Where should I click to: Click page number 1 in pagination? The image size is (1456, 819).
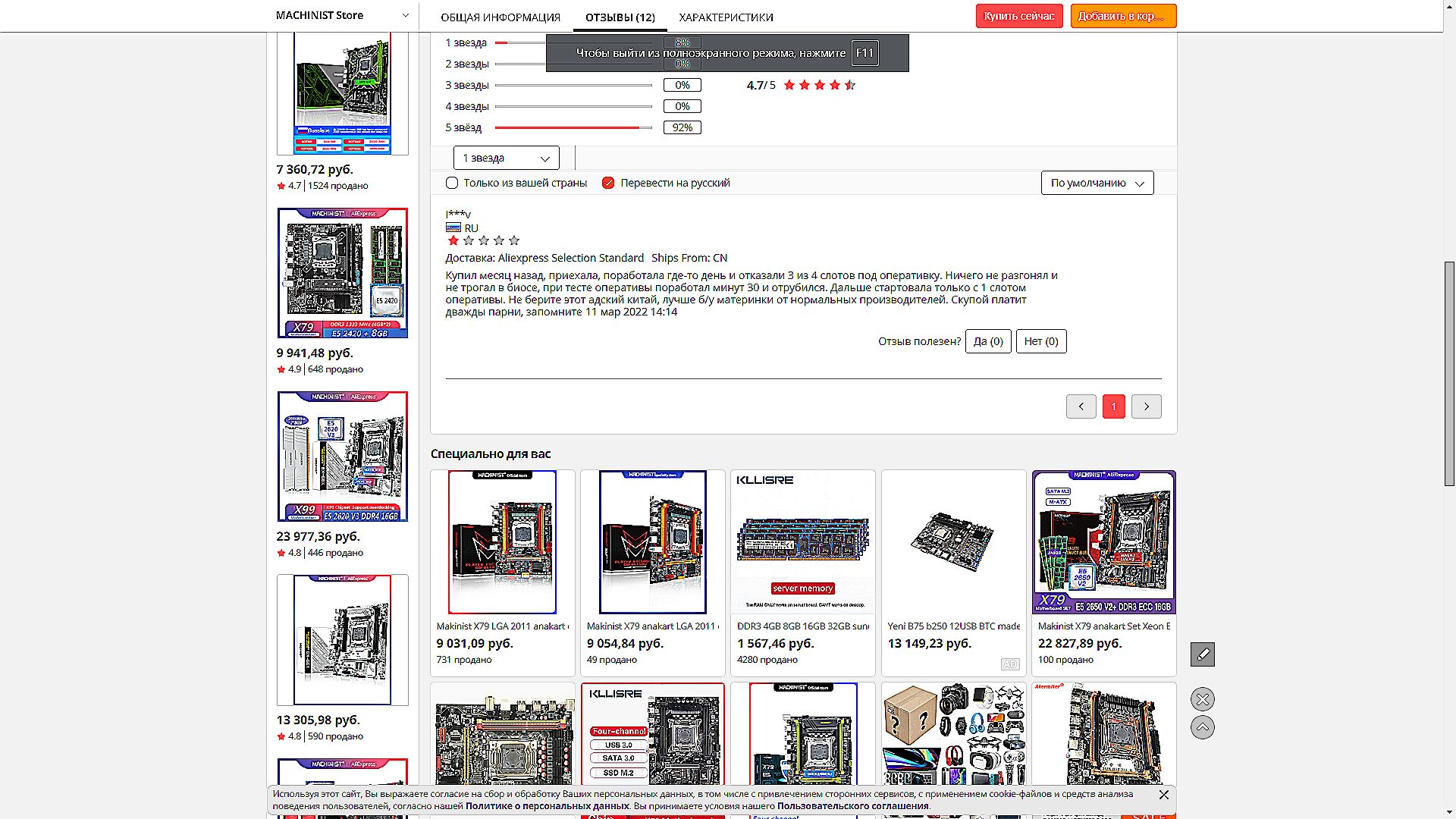point(1113,406)
